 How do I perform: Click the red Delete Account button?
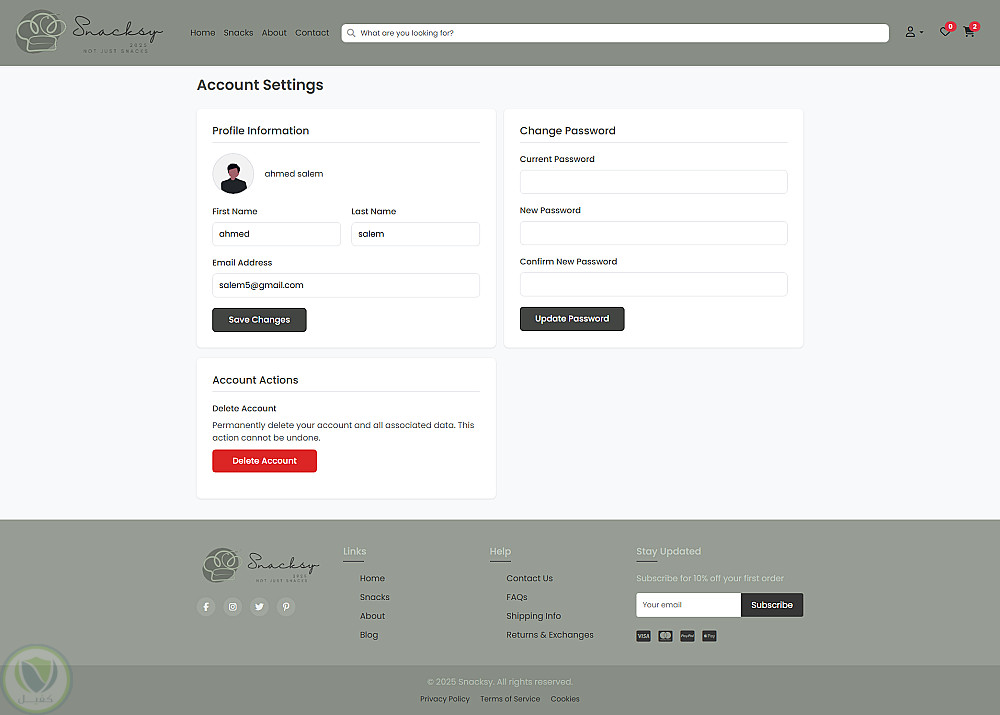(264, 461)
